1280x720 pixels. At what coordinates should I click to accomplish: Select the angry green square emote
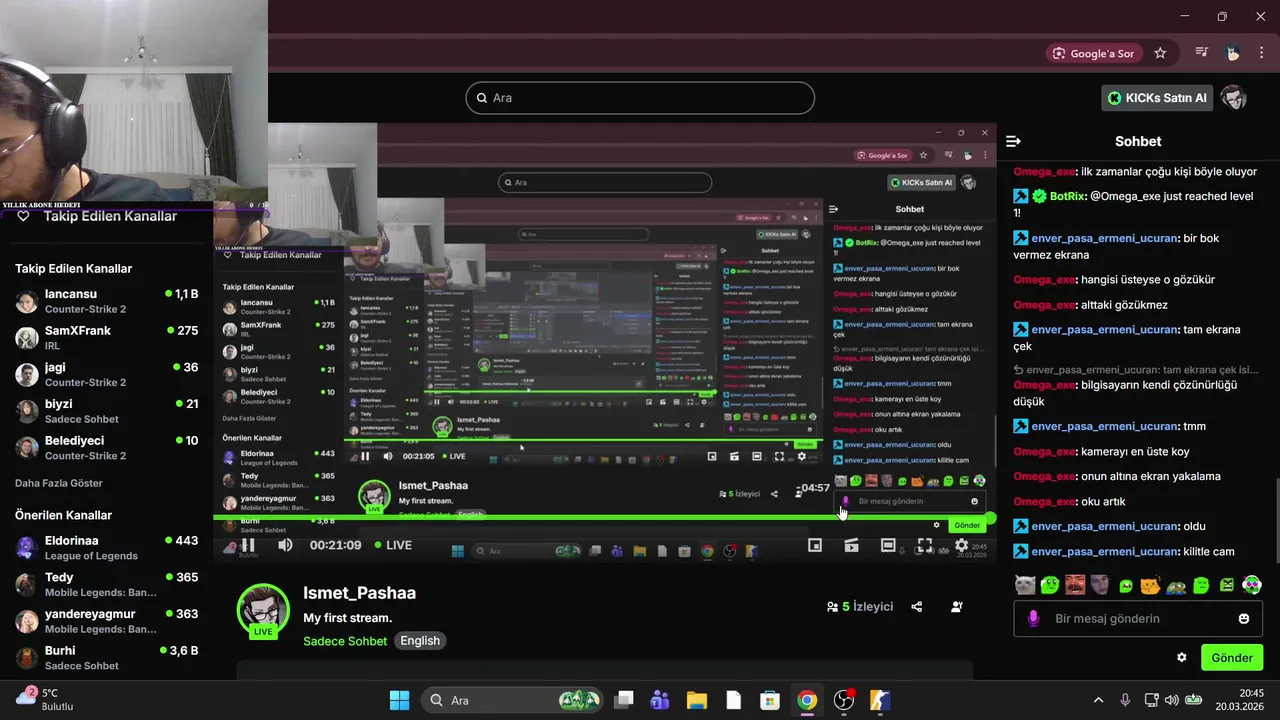(x=1227, y=585)
